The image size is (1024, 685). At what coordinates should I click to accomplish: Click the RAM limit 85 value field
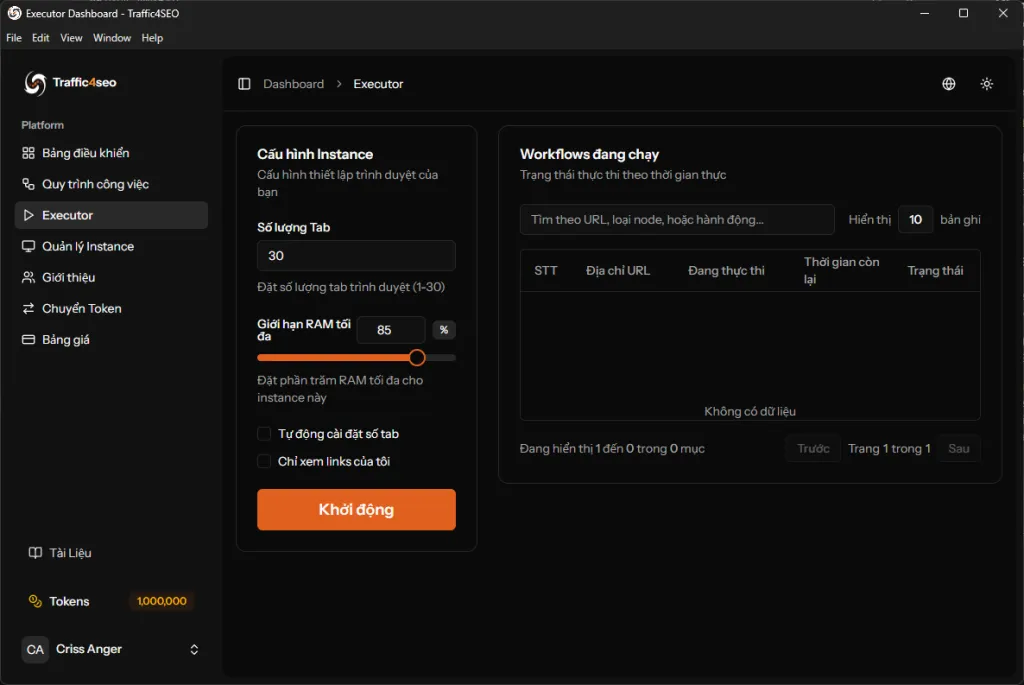click(391, 330)
